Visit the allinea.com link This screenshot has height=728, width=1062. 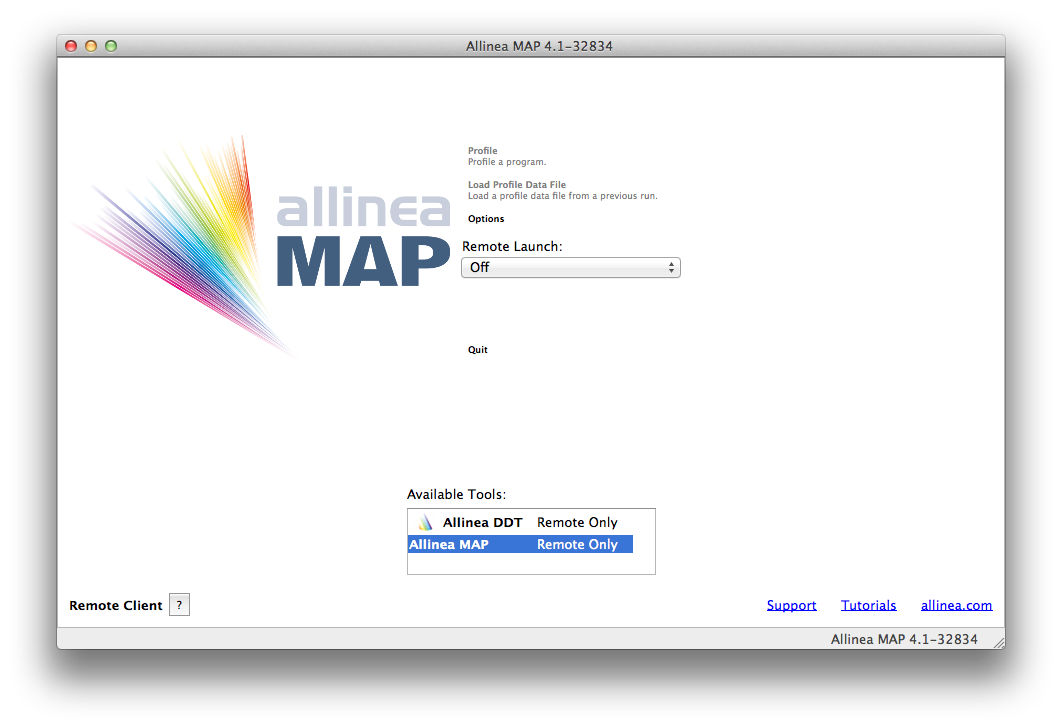(956, 605)
